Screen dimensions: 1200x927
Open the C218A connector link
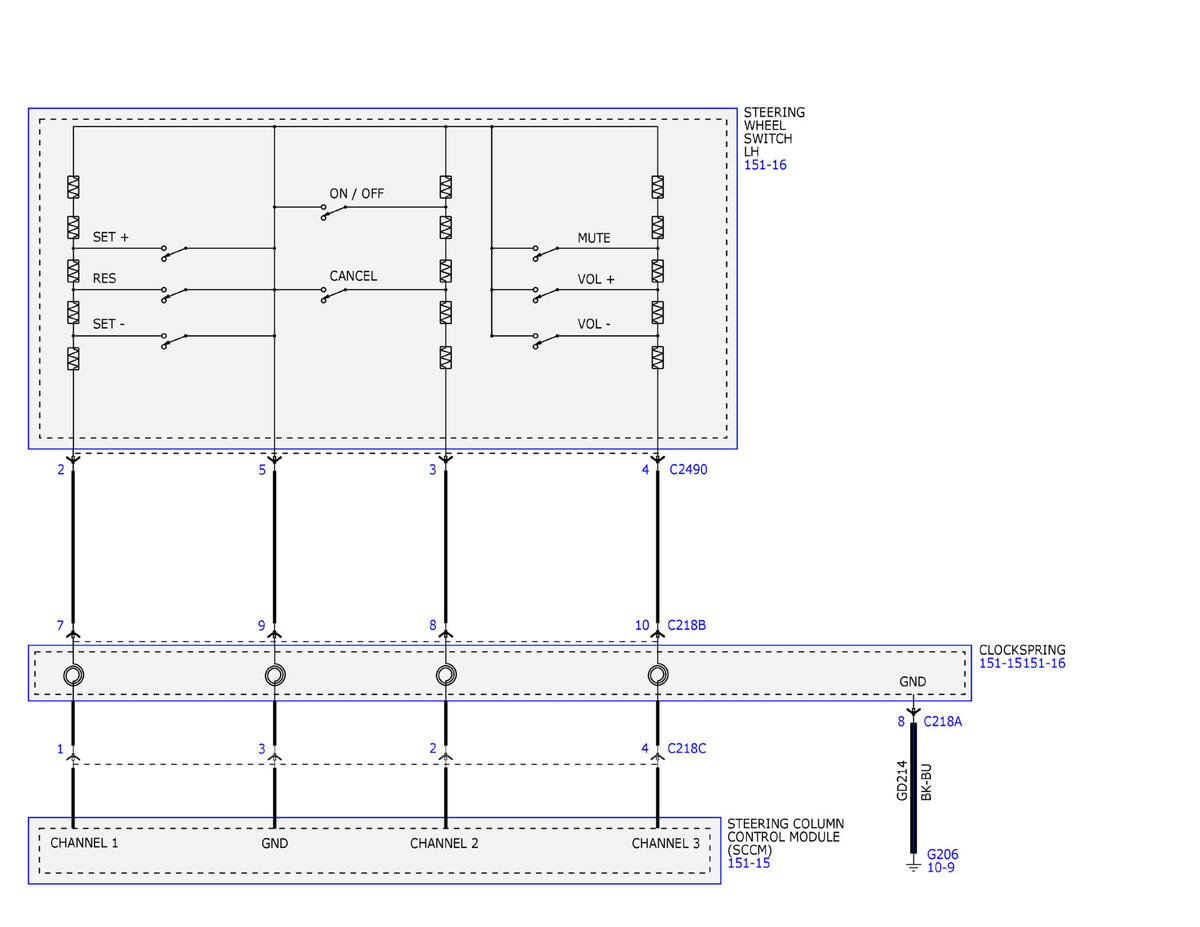[943, 721]
